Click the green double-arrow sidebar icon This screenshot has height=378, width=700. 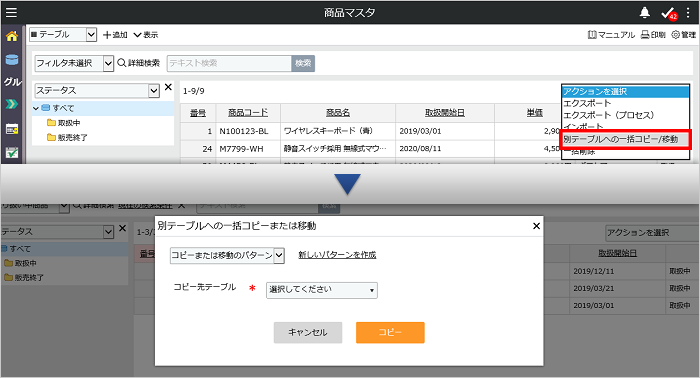(12, 104)
